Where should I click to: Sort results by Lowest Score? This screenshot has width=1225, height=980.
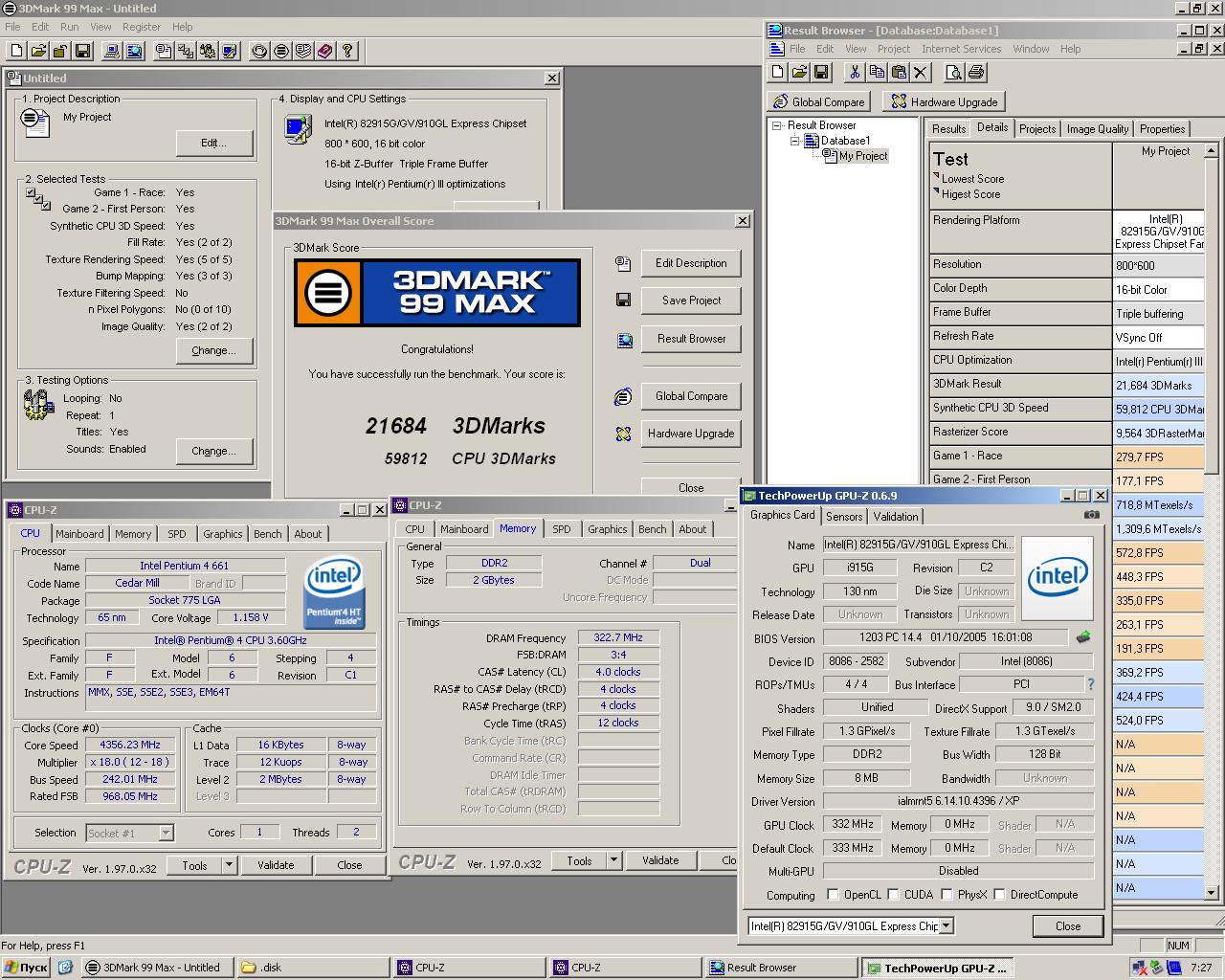point(972,179)
